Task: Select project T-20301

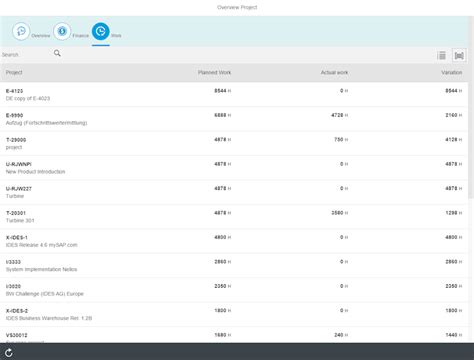Action: coord(234,216)
